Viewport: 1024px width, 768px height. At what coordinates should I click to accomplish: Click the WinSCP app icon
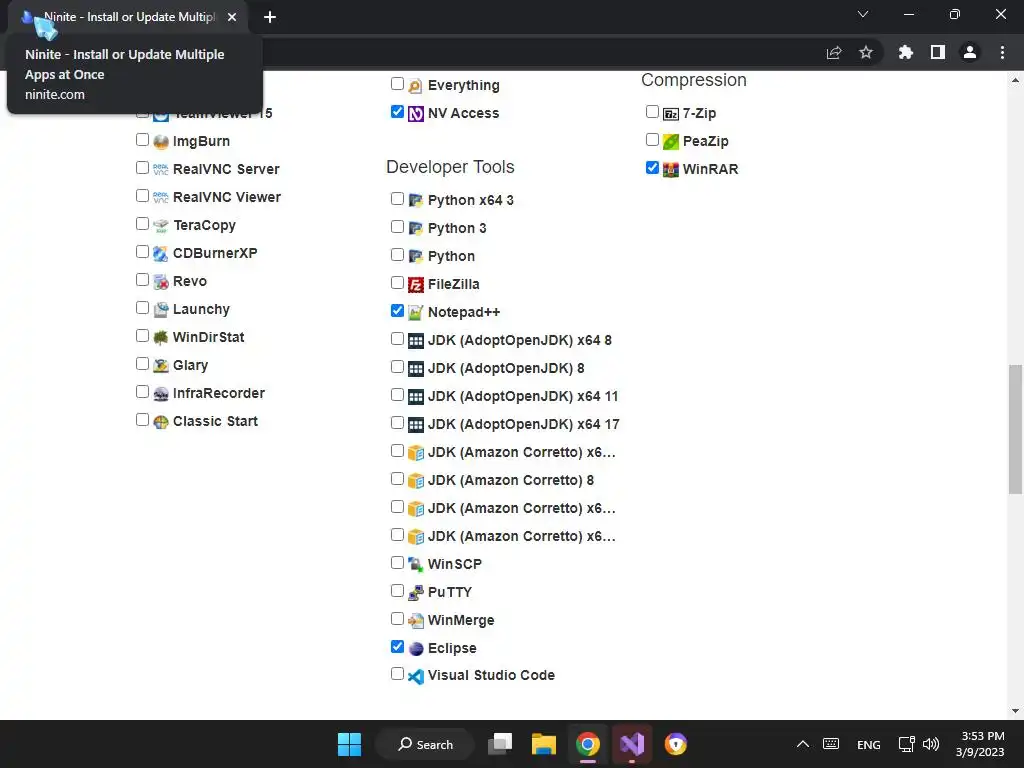point(415,564)
